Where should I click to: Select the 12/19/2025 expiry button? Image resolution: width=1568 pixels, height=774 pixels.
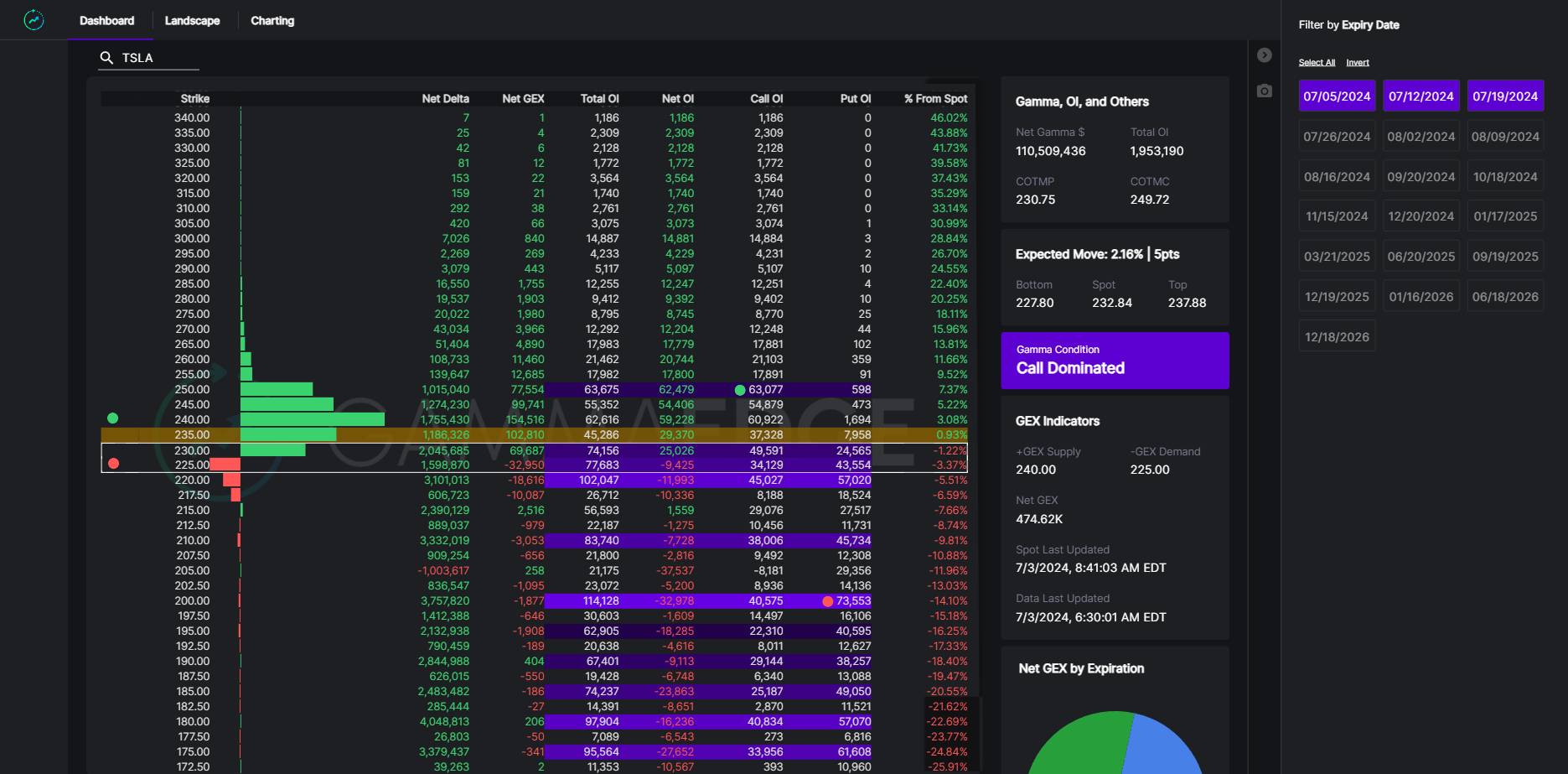point(1337,297)
